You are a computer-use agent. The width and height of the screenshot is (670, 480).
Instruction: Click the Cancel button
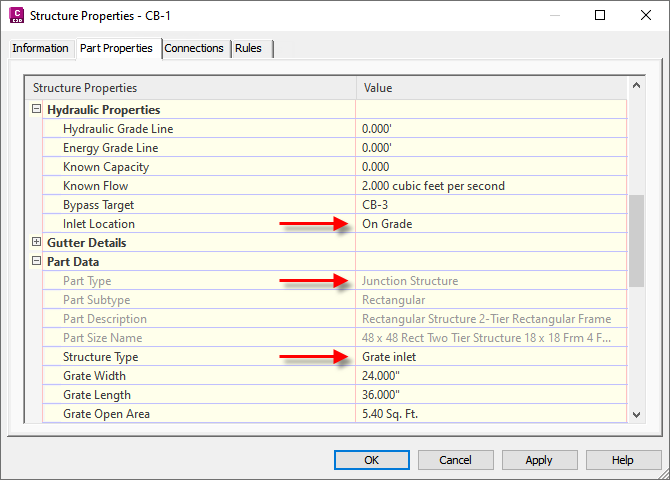tap(455, 460)
